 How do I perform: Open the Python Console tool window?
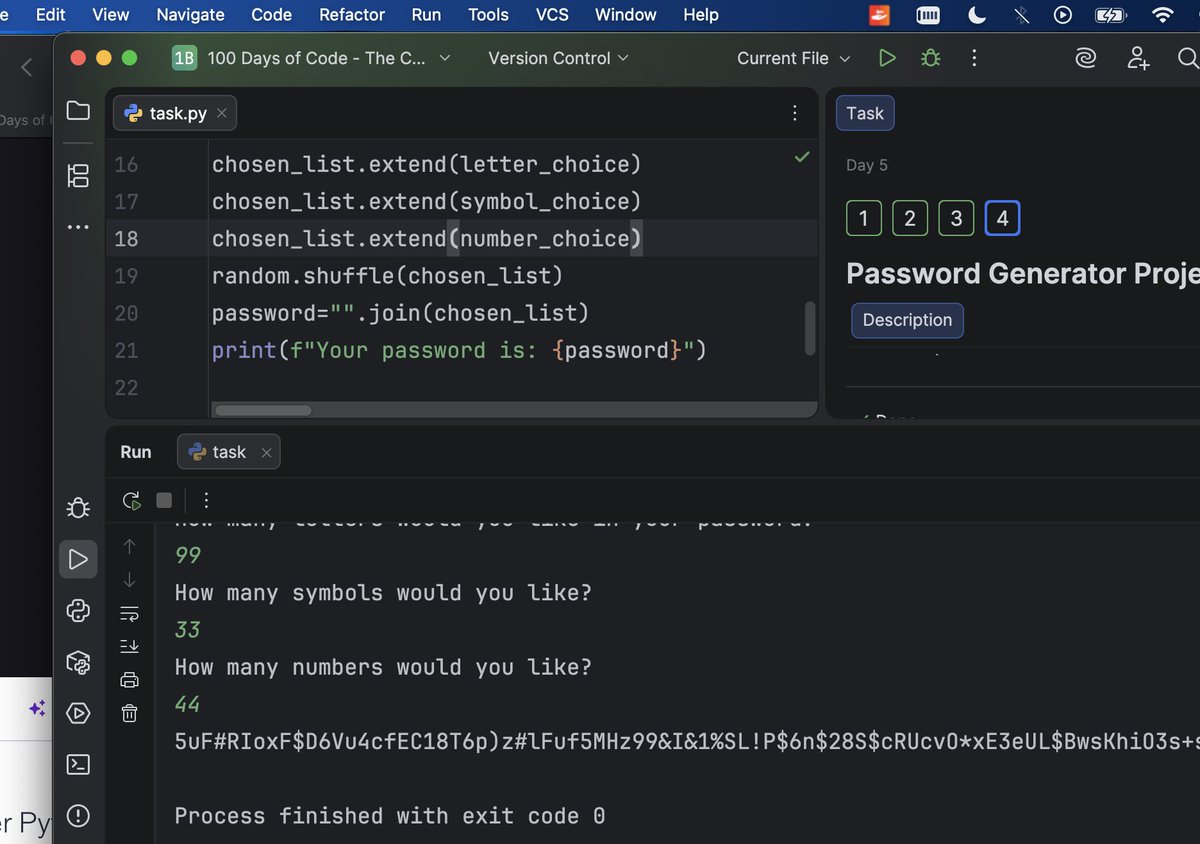[x=78, y=611]
